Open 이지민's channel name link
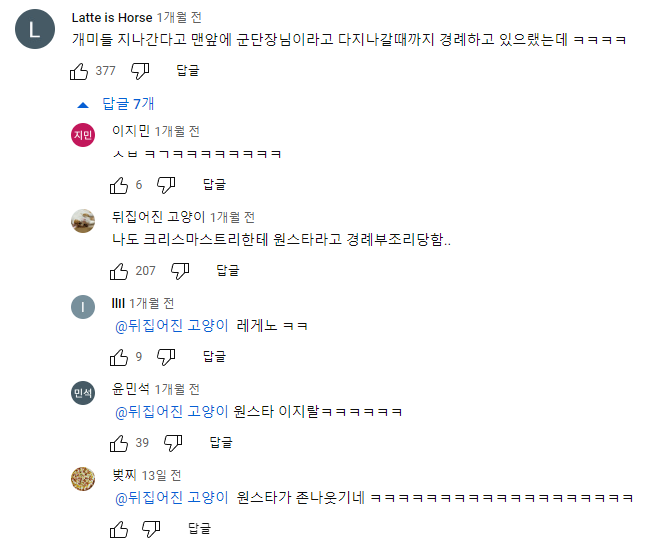The image size is (659, 548). point(131,131)
